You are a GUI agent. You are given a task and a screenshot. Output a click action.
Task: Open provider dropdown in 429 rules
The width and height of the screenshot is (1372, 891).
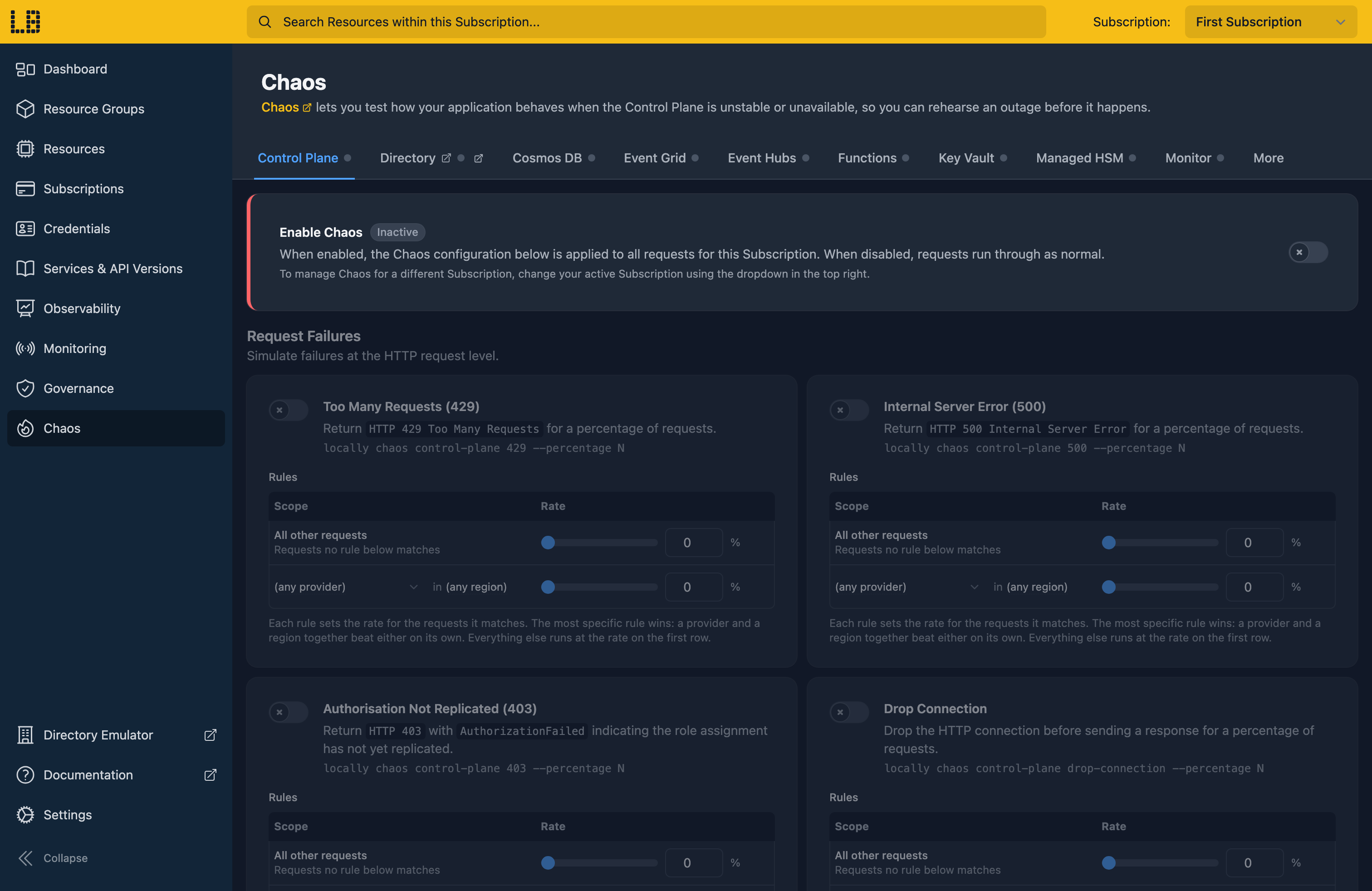tap(346, 587)
